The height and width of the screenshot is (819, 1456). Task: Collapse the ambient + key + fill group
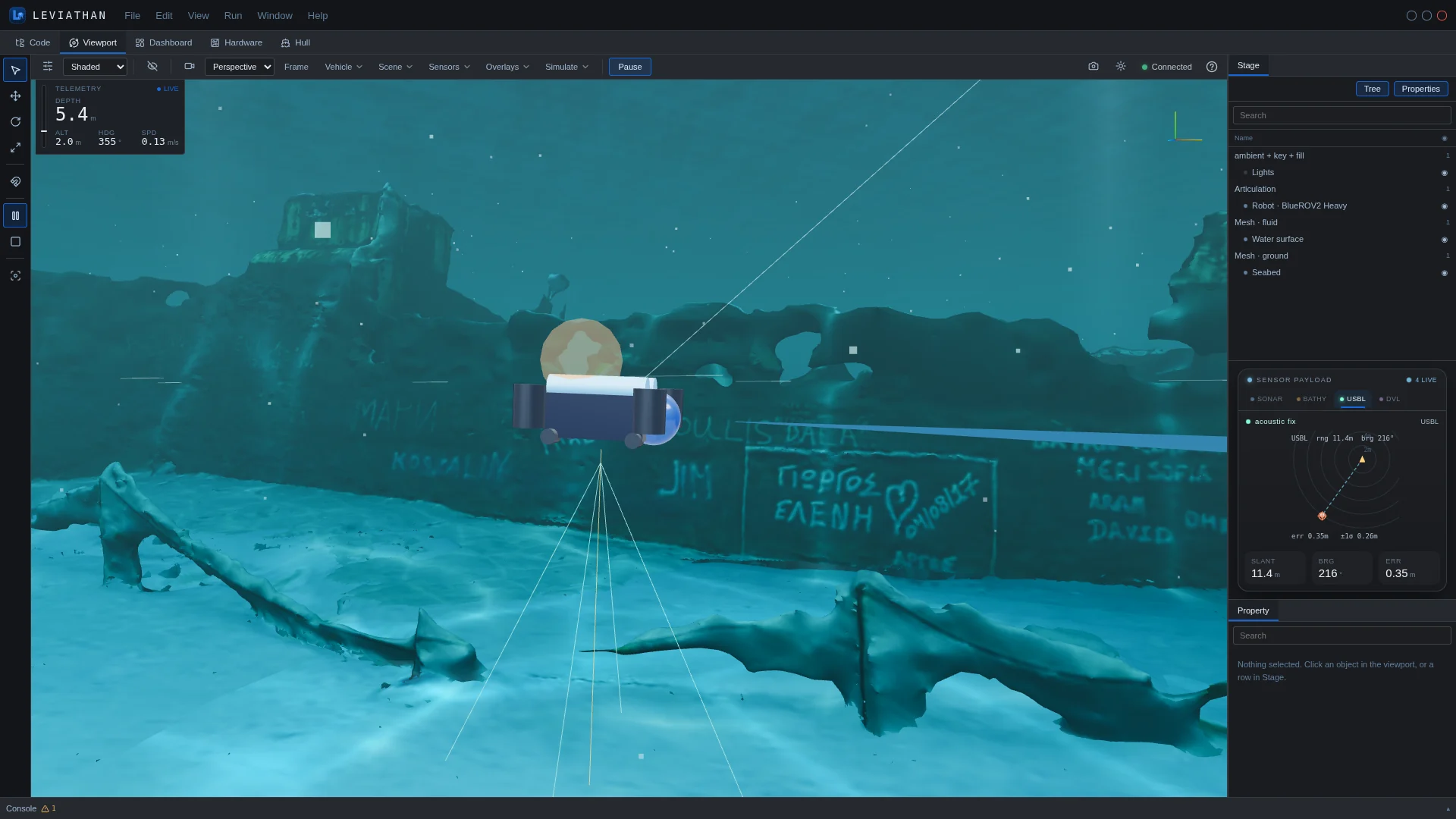[x=1341, y=155]
